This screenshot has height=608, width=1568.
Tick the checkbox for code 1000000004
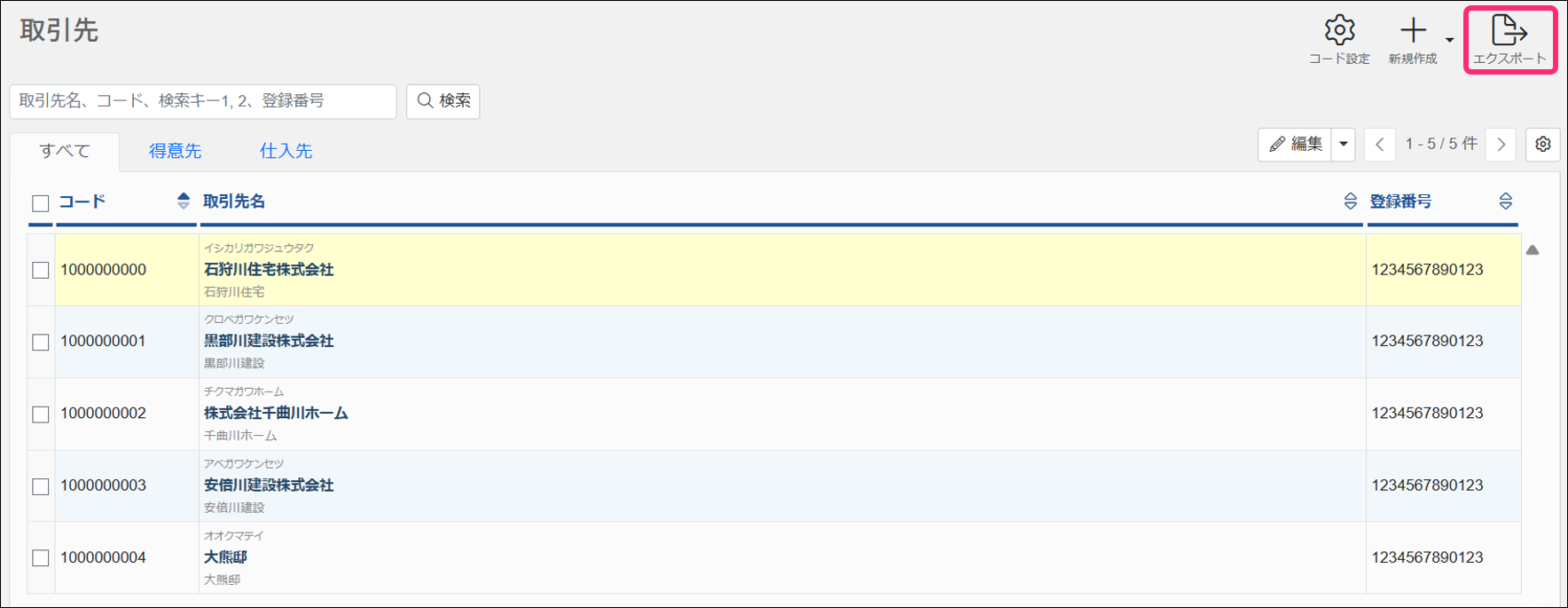point(40,558)
